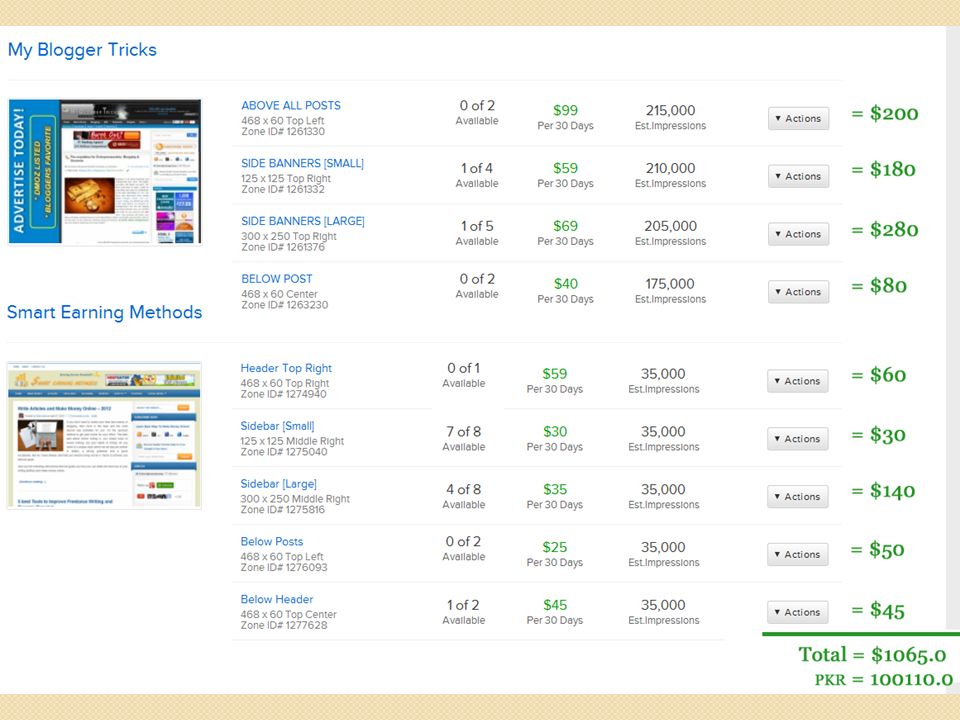Viewport: 960px width, 720px height.
Task: Open the ABOVE ALL POSTS zone link
Action: pyautogui.click(x=291, y=105)
